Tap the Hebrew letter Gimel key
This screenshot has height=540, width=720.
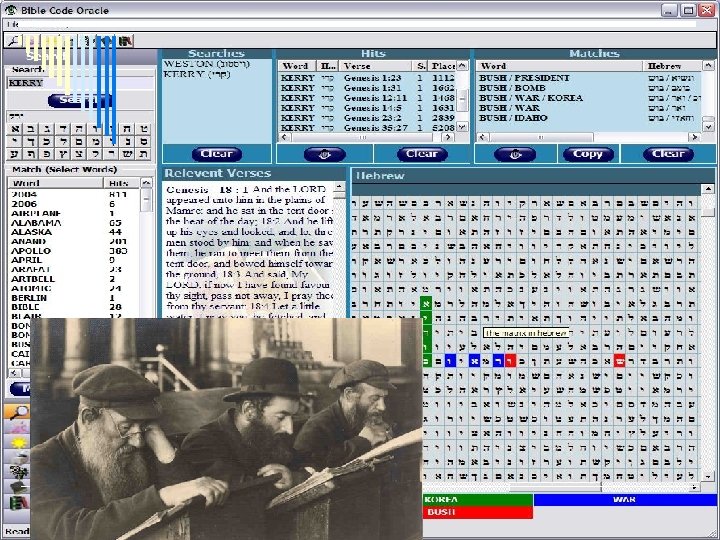point(48,129)
